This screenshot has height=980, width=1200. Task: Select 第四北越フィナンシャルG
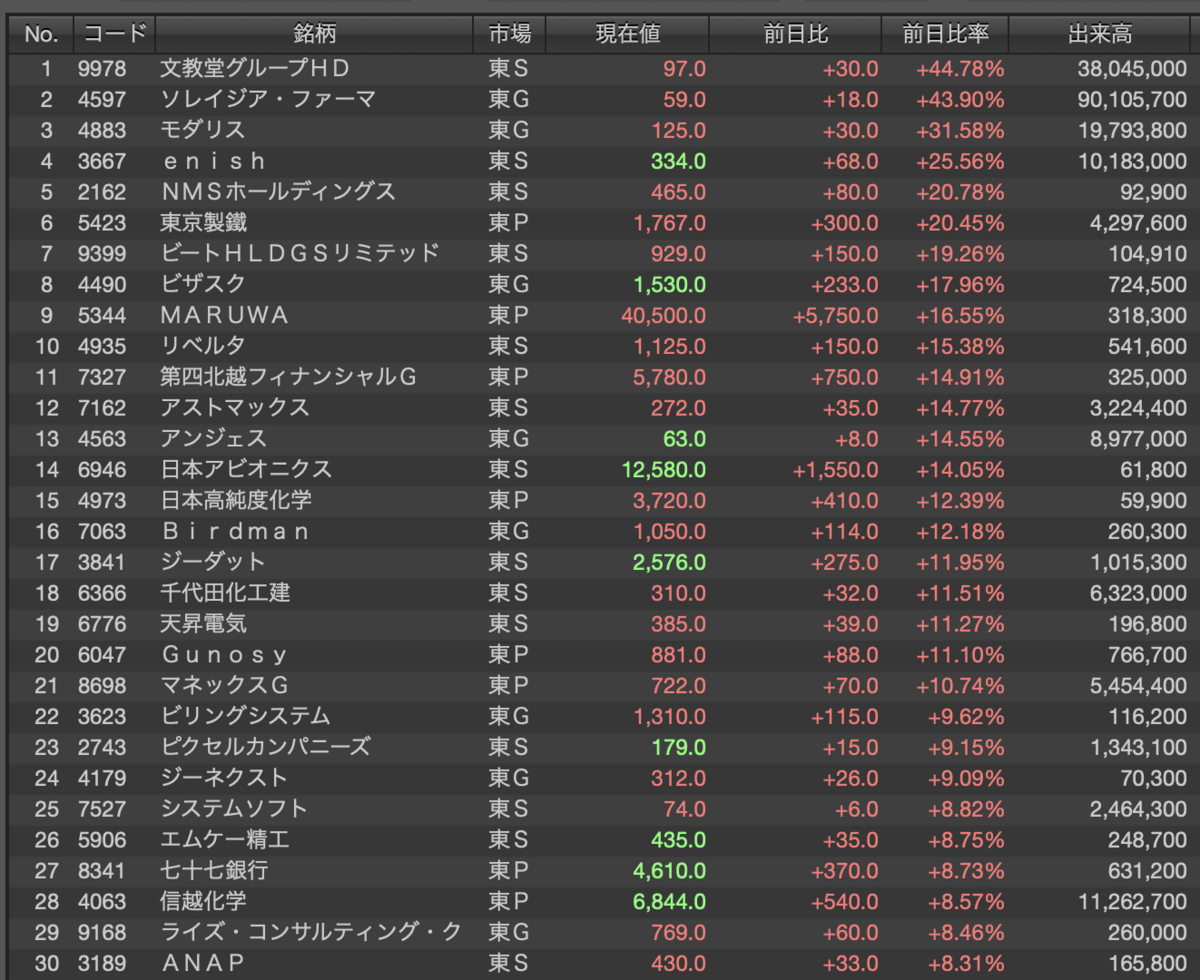288,377
